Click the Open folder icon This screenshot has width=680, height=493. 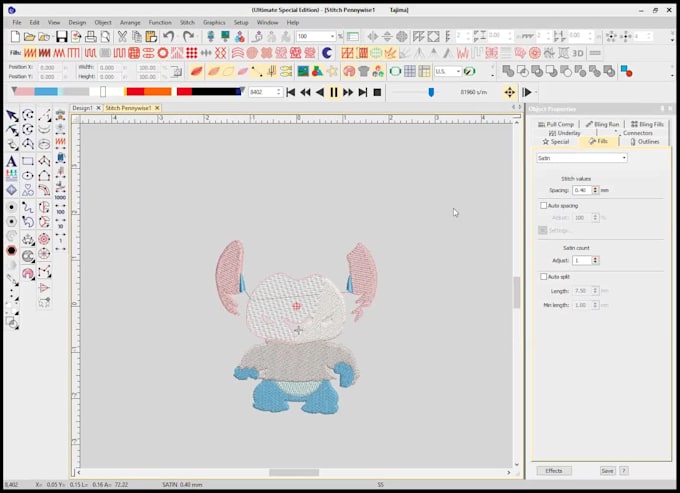click(x=29, y=37)
